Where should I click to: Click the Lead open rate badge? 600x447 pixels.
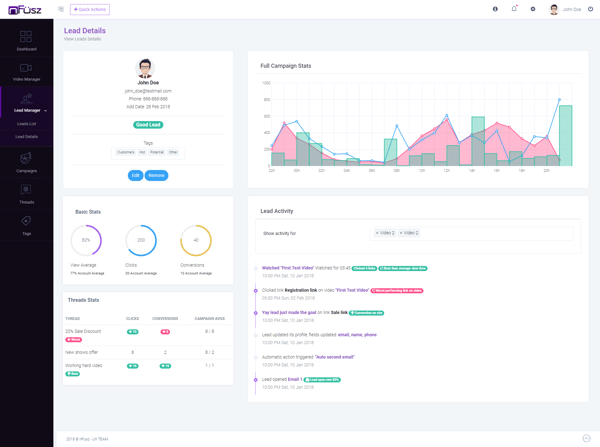pyautogui.click(x=322, y=380)
